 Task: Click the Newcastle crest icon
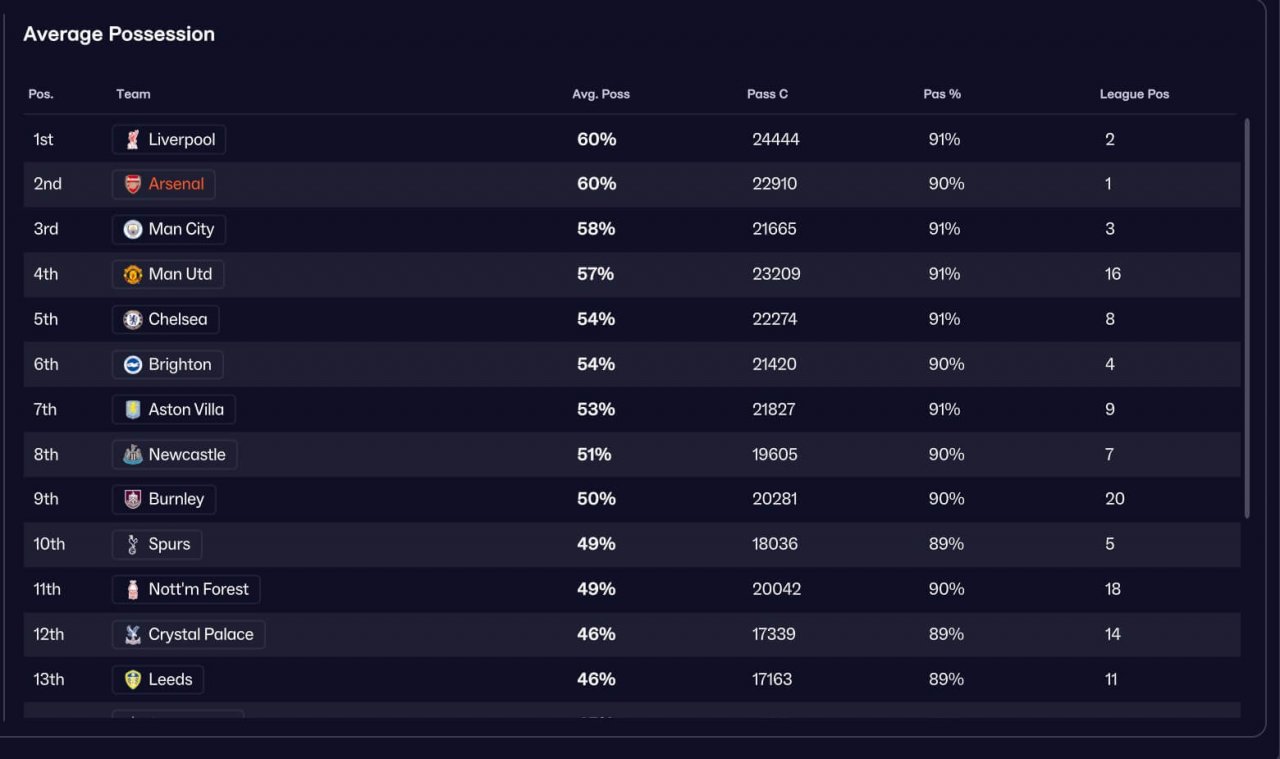point(133,454)
